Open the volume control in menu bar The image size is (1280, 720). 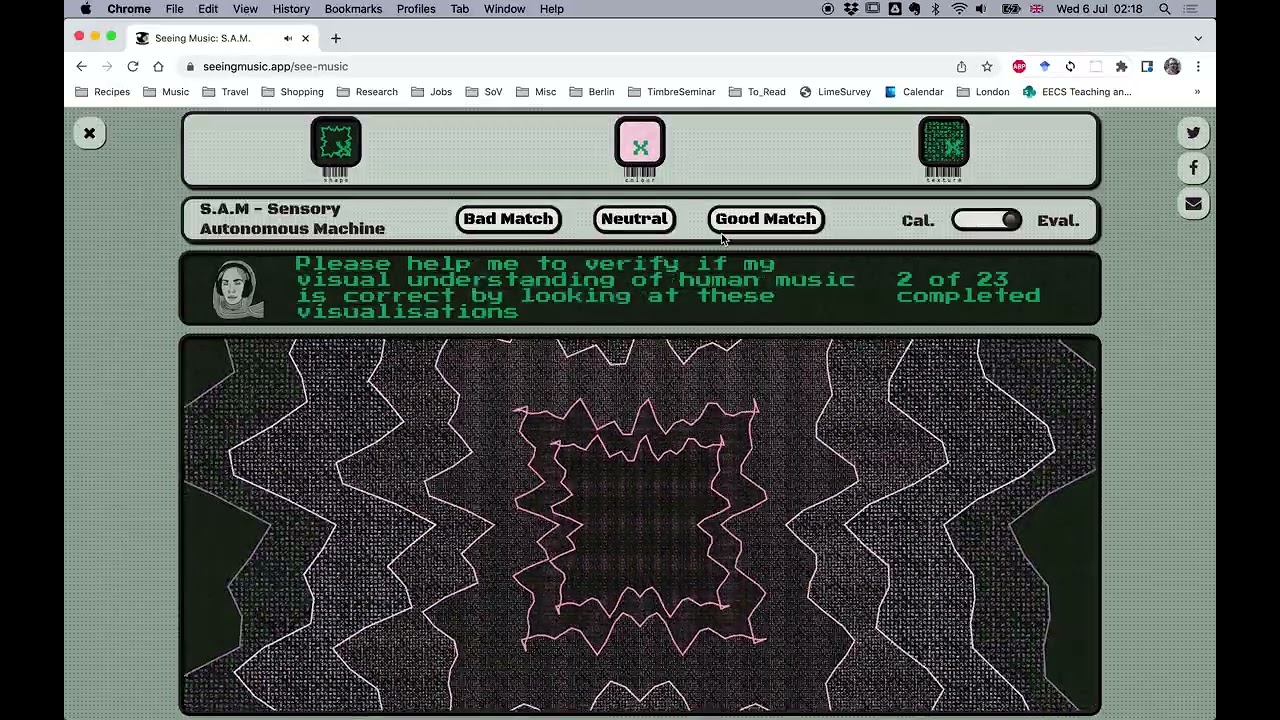981,9
